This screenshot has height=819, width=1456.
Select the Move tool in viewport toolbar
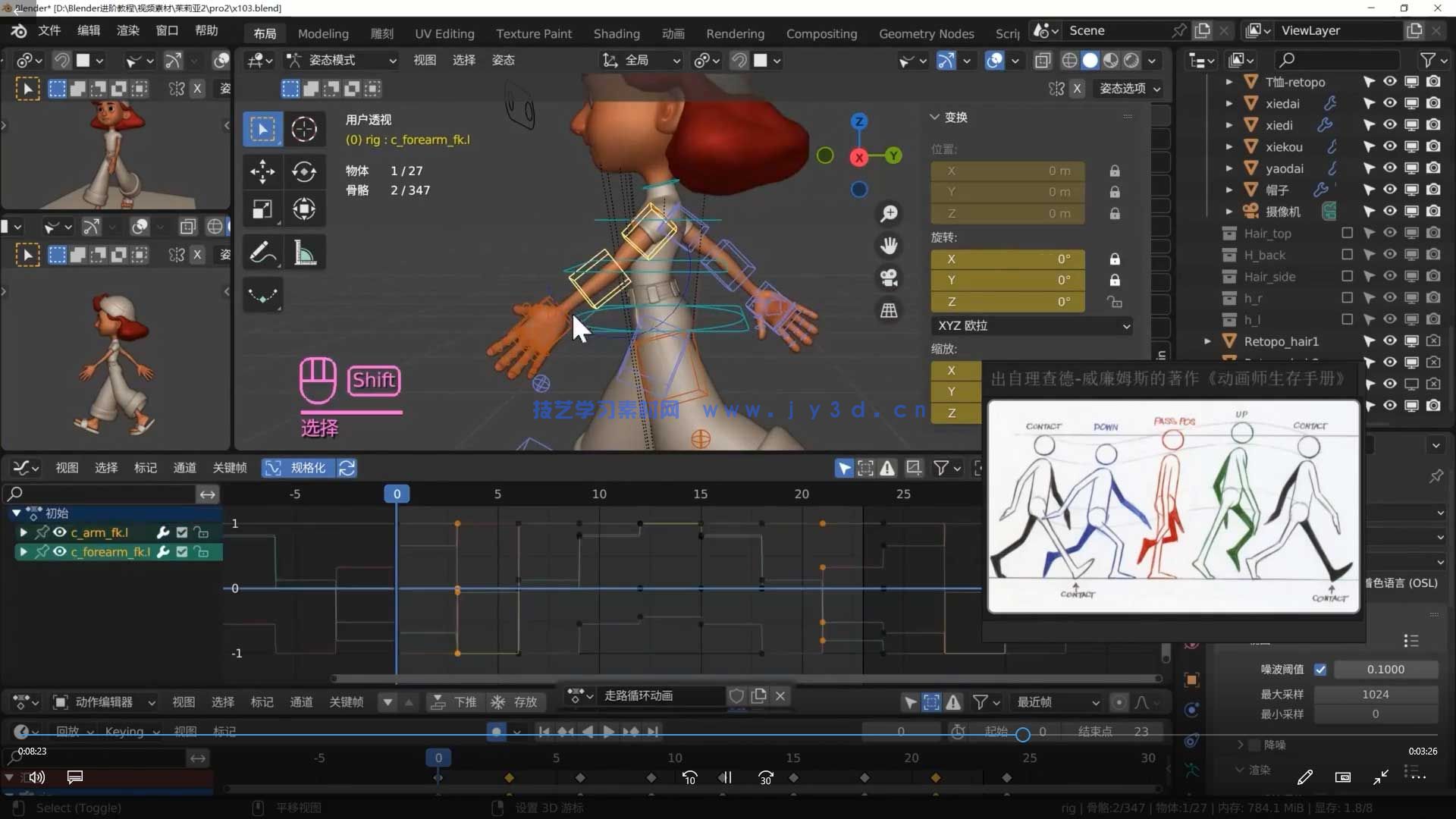(x=262, y=171)
